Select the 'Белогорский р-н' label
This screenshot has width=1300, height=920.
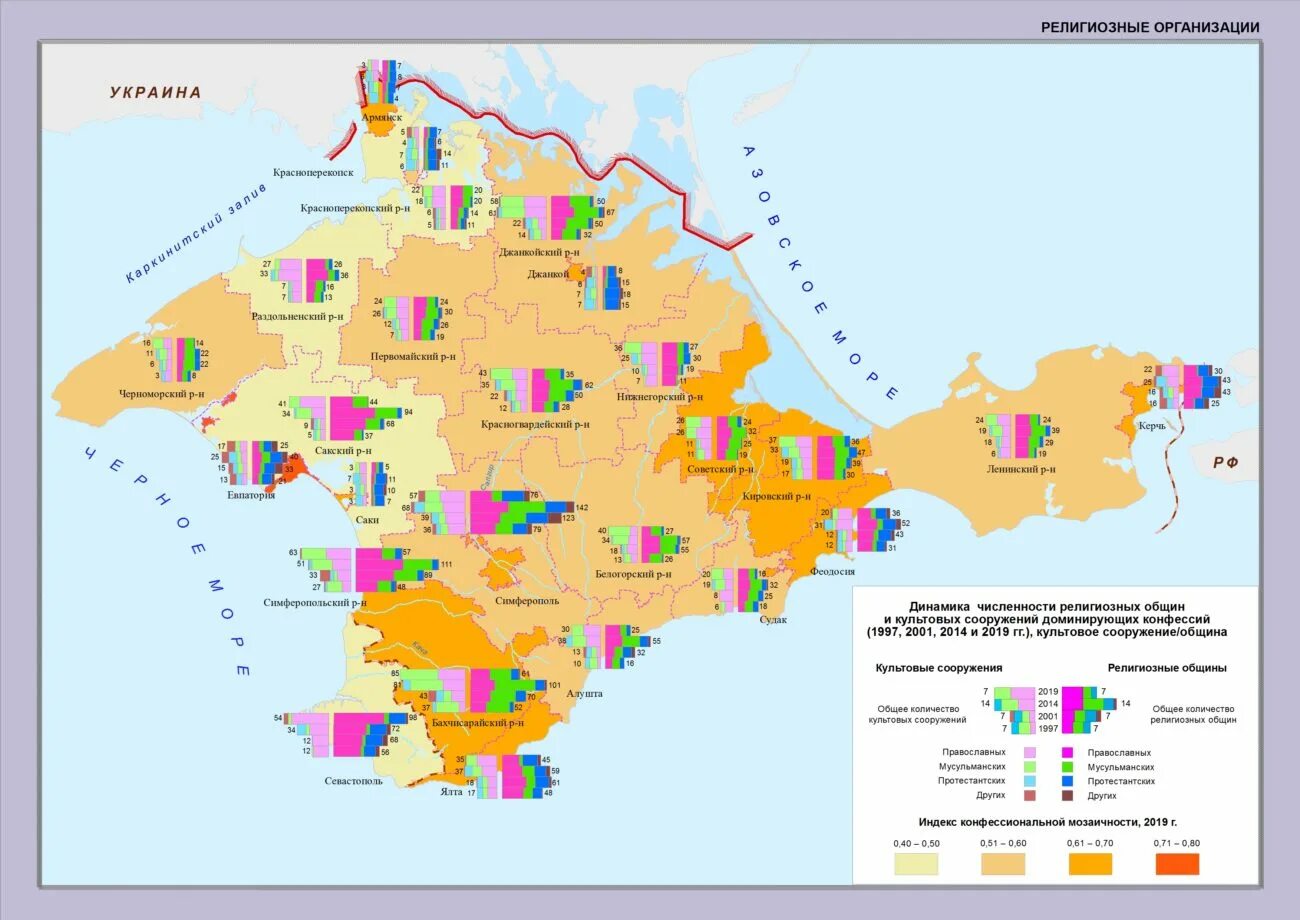tap(633, 574)
